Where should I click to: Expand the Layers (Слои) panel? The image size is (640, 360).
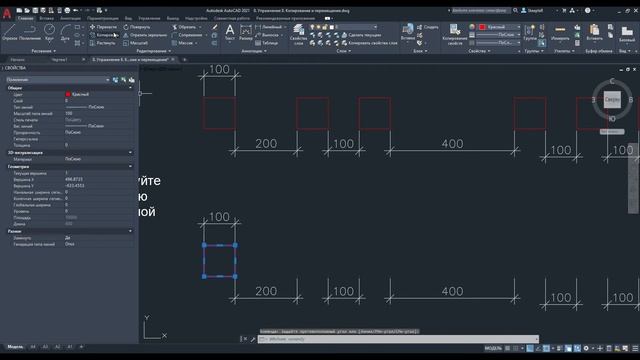click(x=344, y=51)
